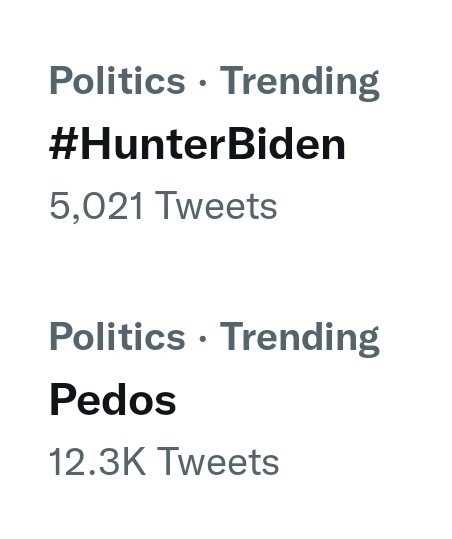Click the dot separator above Pedos
The width and height of the screenshot is (452, 539).
203,339
